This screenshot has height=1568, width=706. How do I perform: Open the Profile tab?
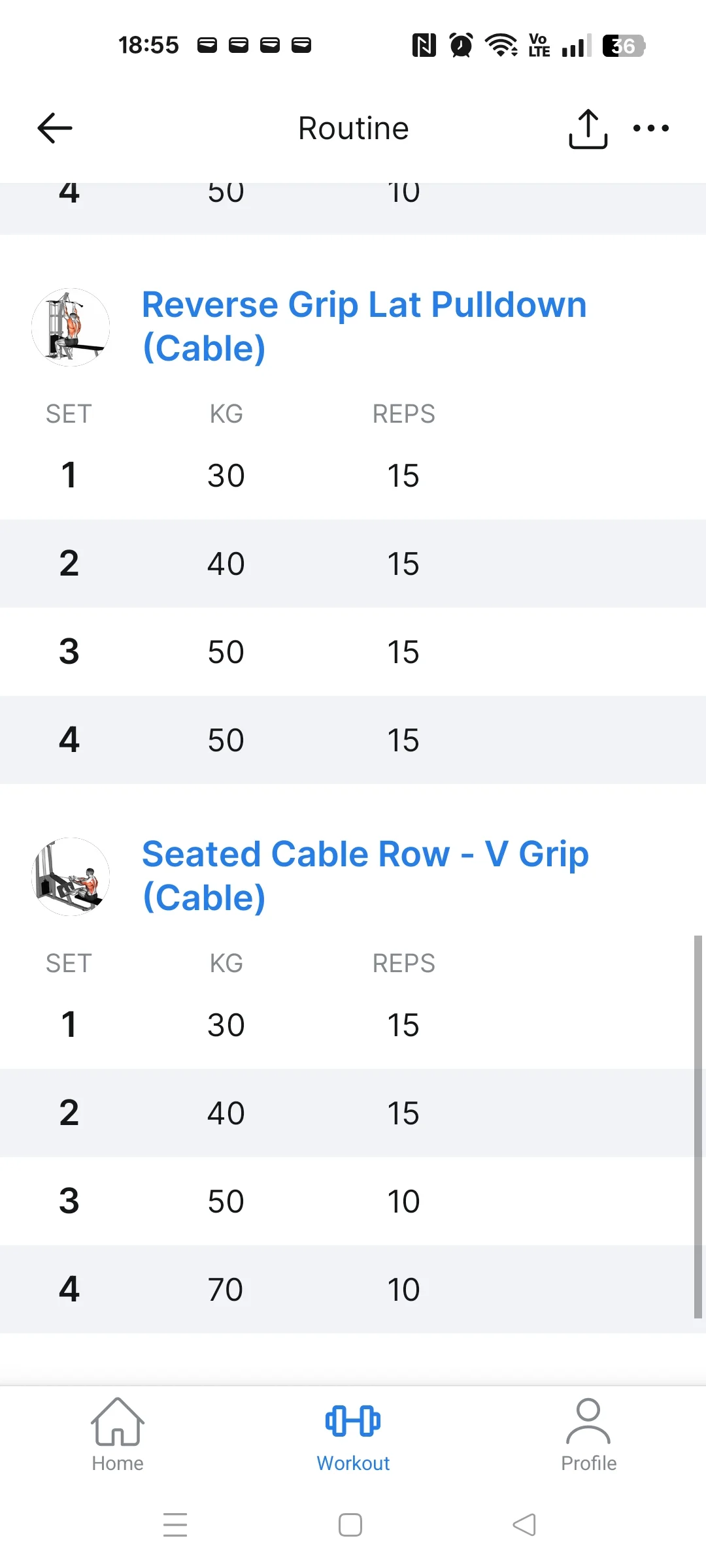click(x=588, y=1435)
